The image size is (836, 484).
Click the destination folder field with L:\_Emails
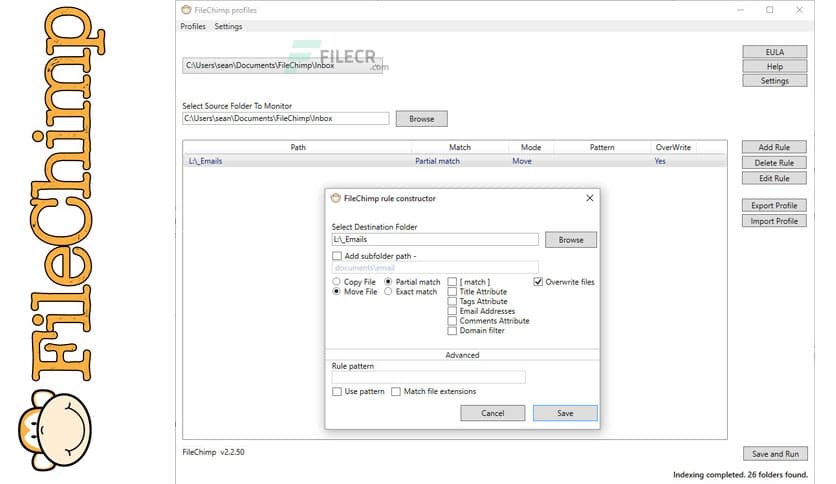click(x=435, y=239)
